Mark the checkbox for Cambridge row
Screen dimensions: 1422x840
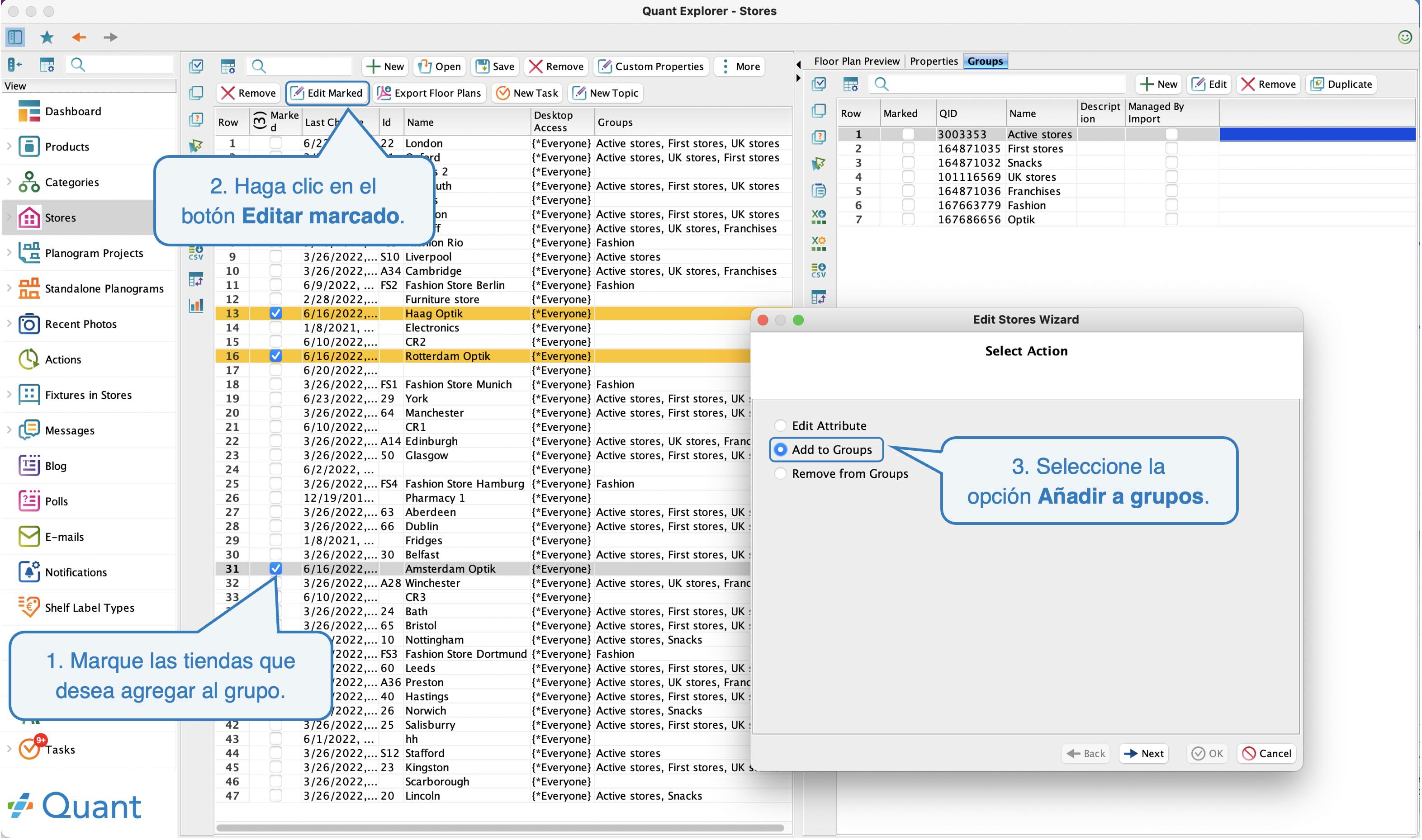pyautogui.click(x=276, y=271)
